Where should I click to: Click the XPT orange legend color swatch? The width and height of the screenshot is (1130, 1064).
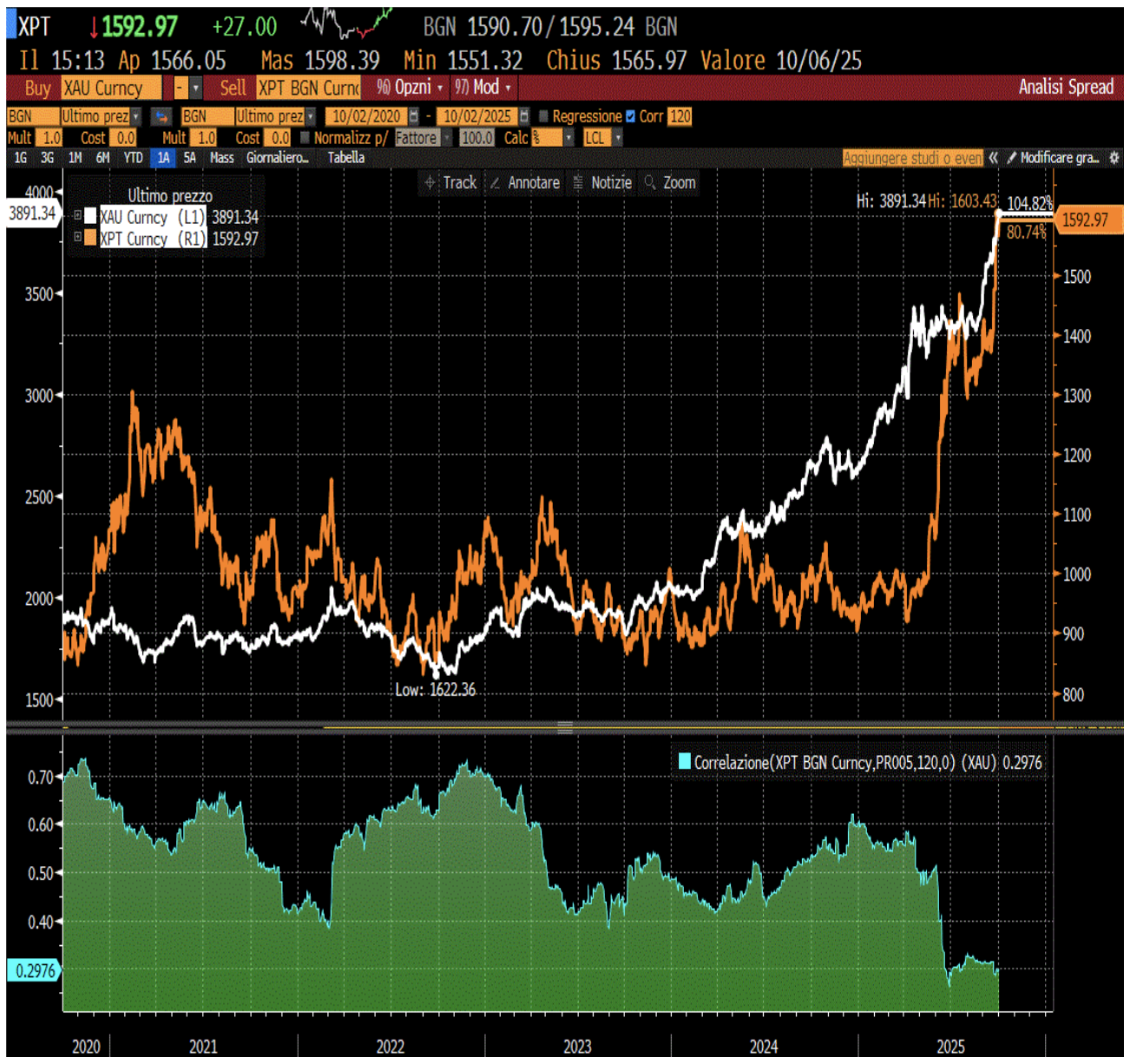click(90, 238)
